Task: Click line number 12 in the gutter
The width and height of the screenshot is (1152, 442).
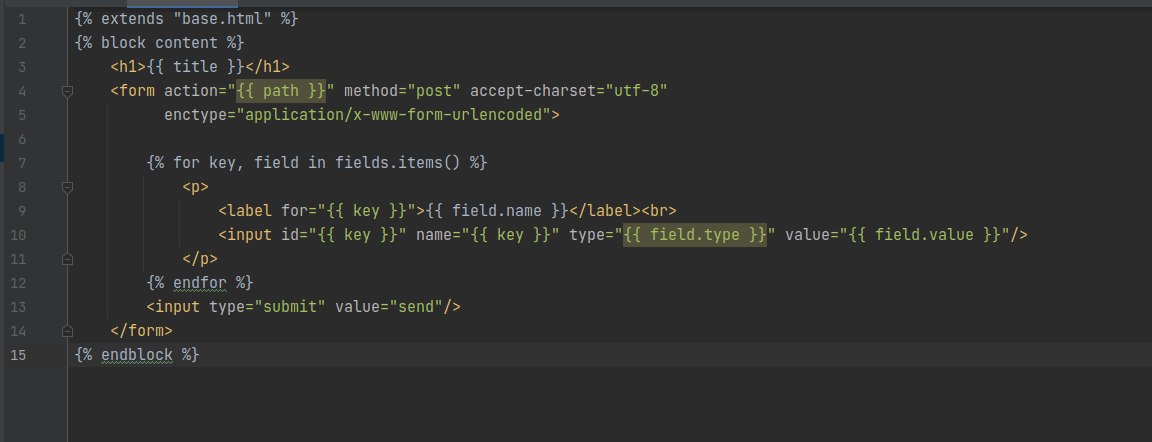Action: pos(18,283)
